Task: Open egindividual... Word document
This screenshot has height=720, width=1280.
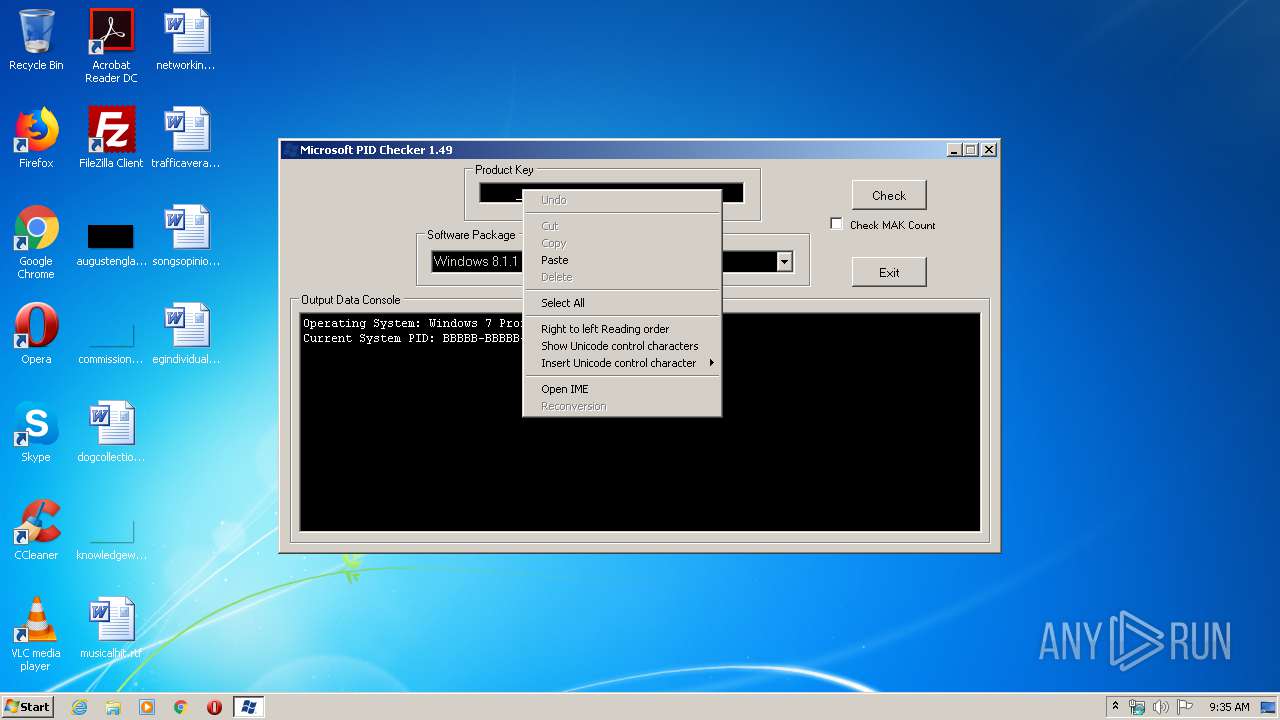Action: pos(186,334)
